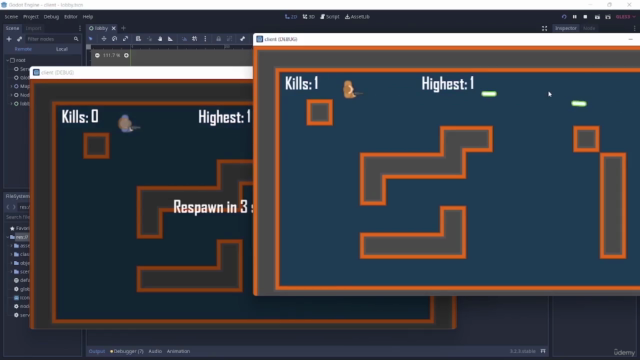Switch to the Scene dock tab

pyautogui.click(x=12, y=28)
